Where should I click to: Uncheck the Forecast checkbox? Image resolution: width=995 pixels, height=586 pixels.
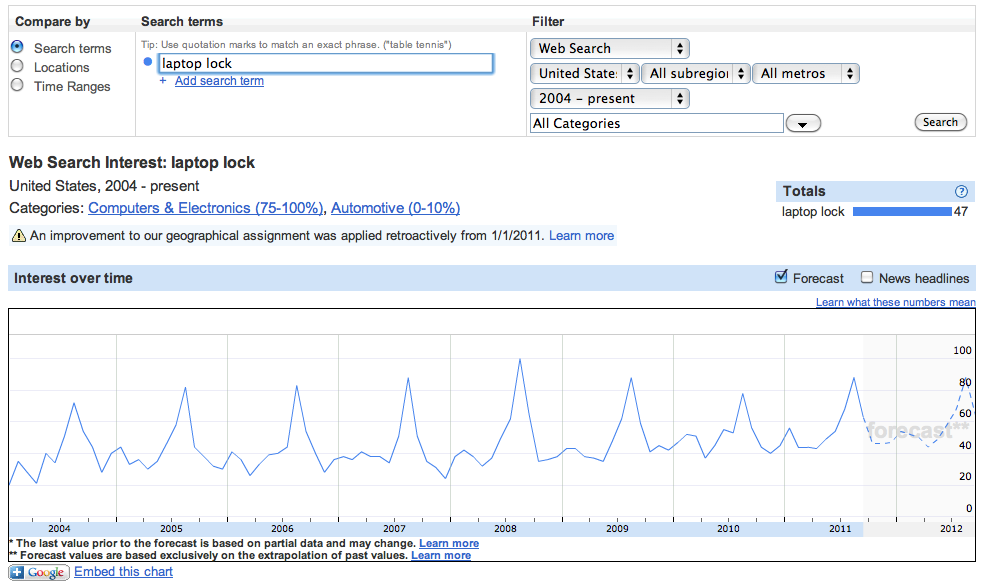(x=781, y=277)
